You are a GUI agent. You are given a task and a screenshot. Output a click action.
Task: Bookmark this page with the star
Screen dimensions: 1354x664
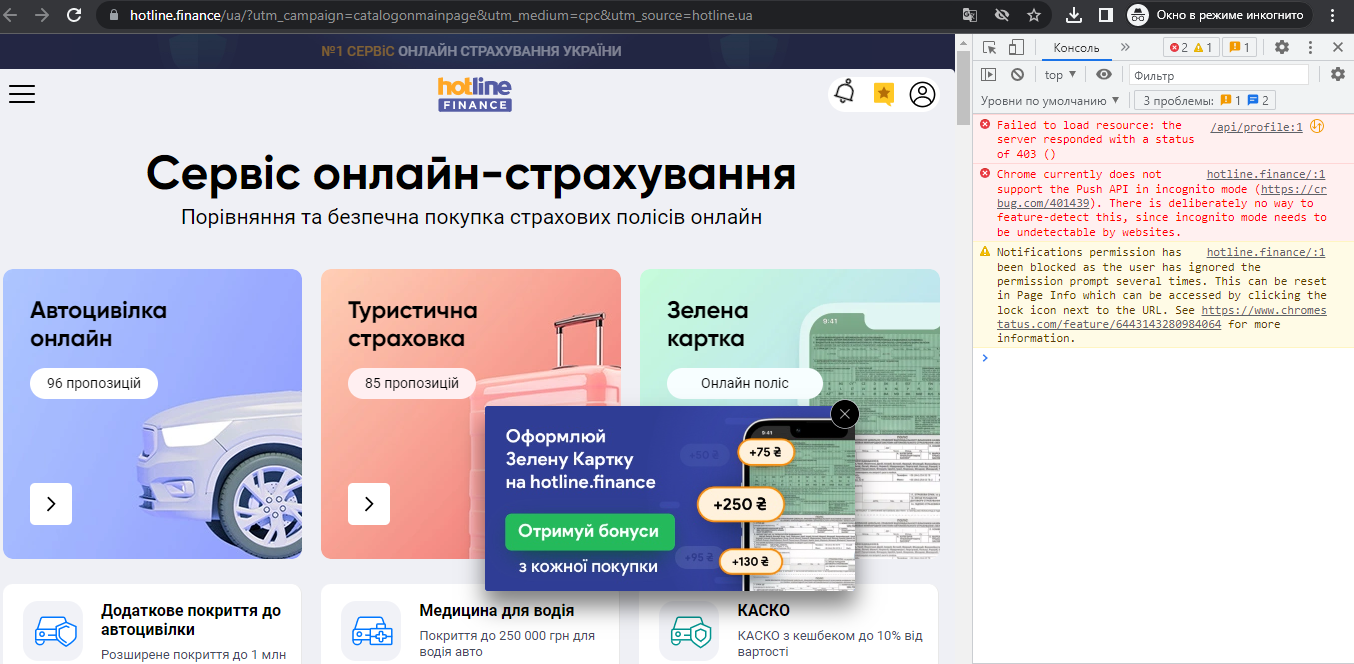[1034, 15]
